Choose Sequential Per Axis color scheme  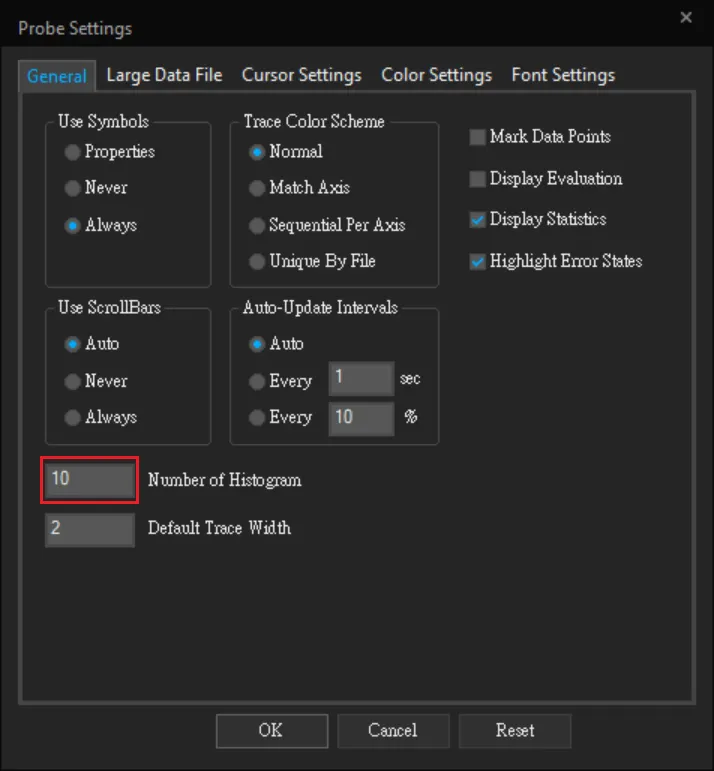(x=257, y=226)
